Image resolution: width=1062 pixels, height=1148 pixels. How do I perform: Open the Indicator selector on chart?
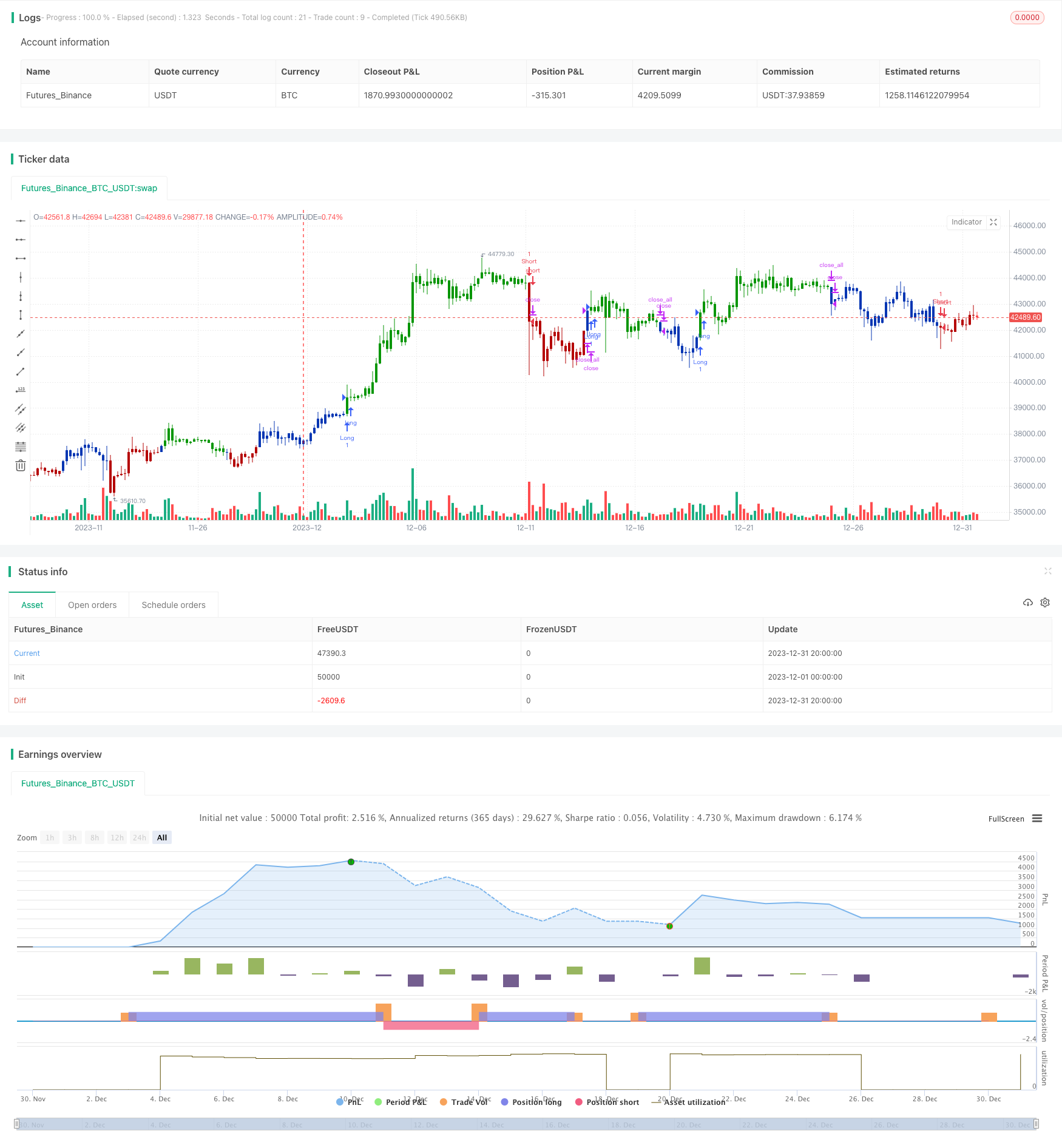coord(966,222)
